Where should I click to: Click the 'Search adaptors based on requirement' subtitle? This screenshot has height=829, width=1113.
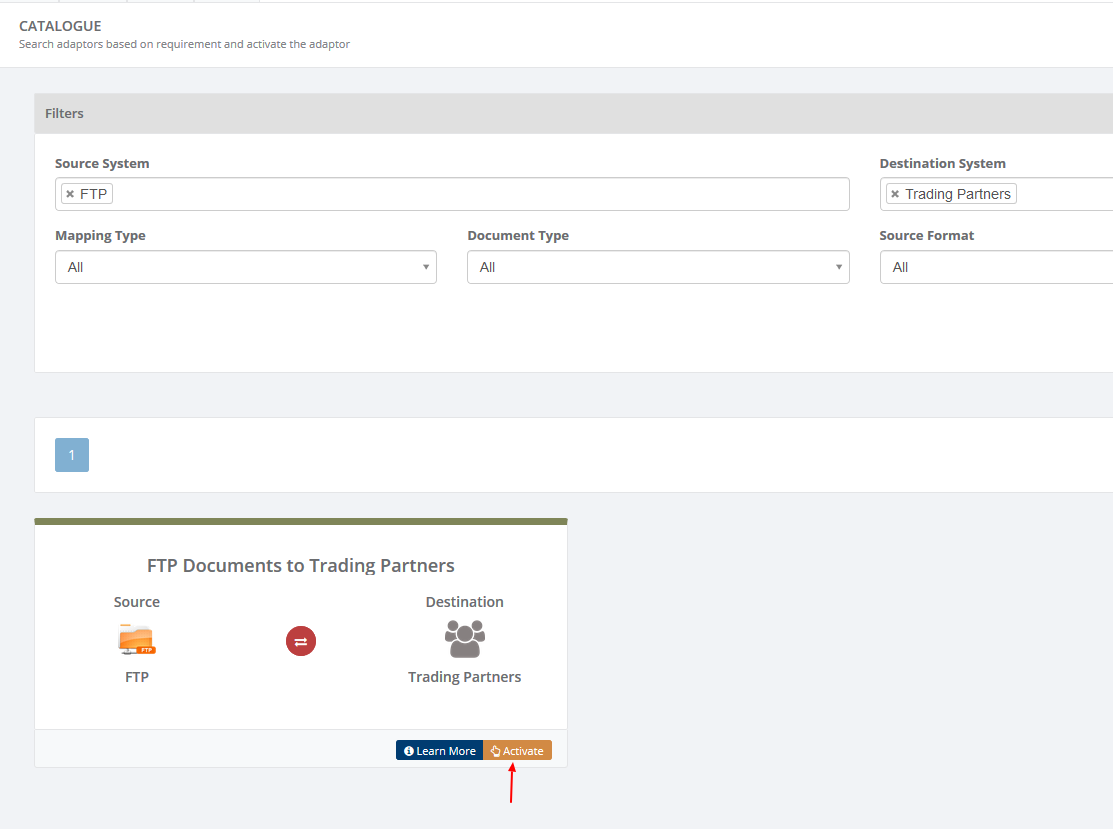click(x=185, y=44)
